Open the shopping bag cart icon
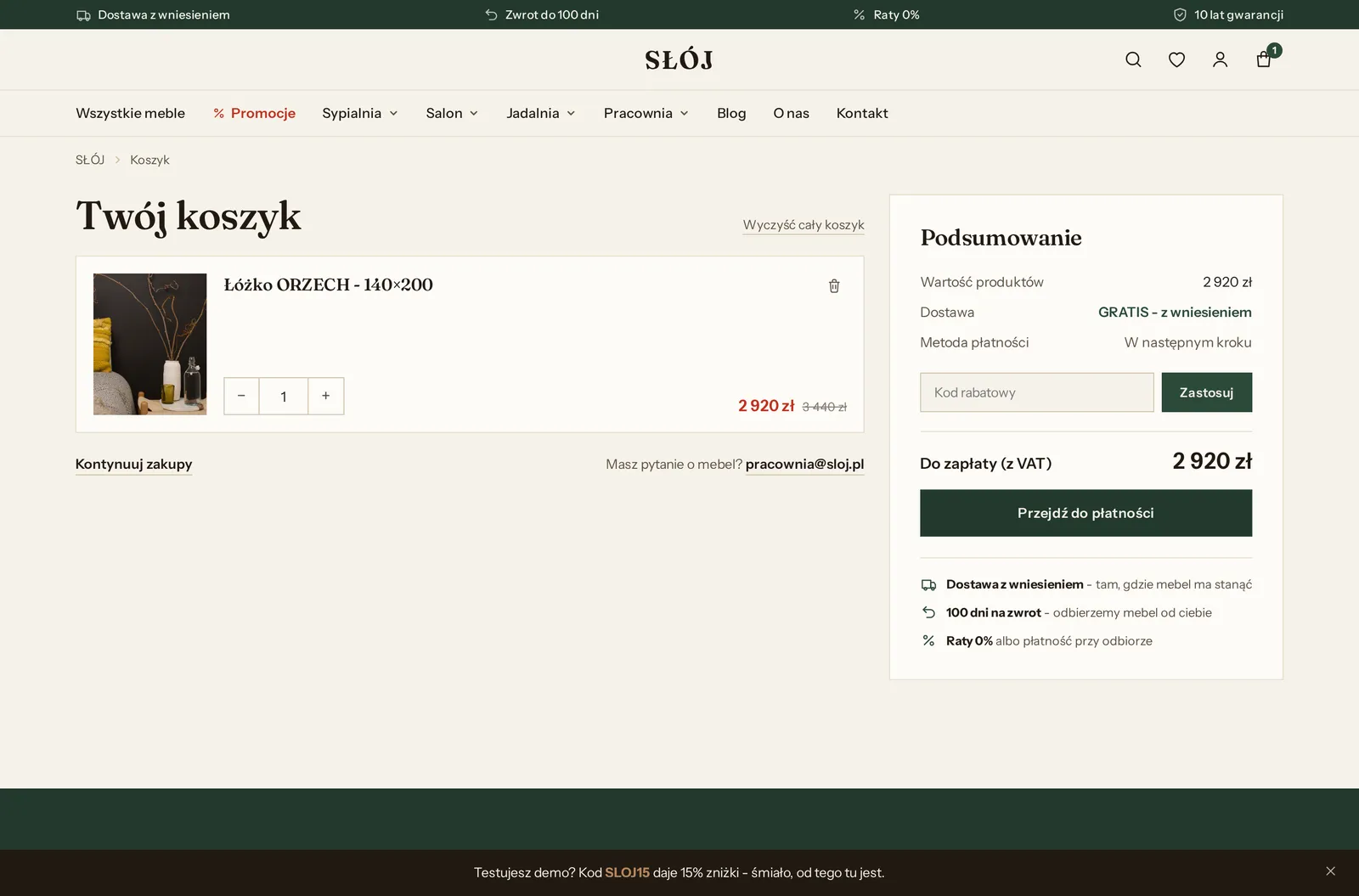1359x896 pixels. [1264, 59]
